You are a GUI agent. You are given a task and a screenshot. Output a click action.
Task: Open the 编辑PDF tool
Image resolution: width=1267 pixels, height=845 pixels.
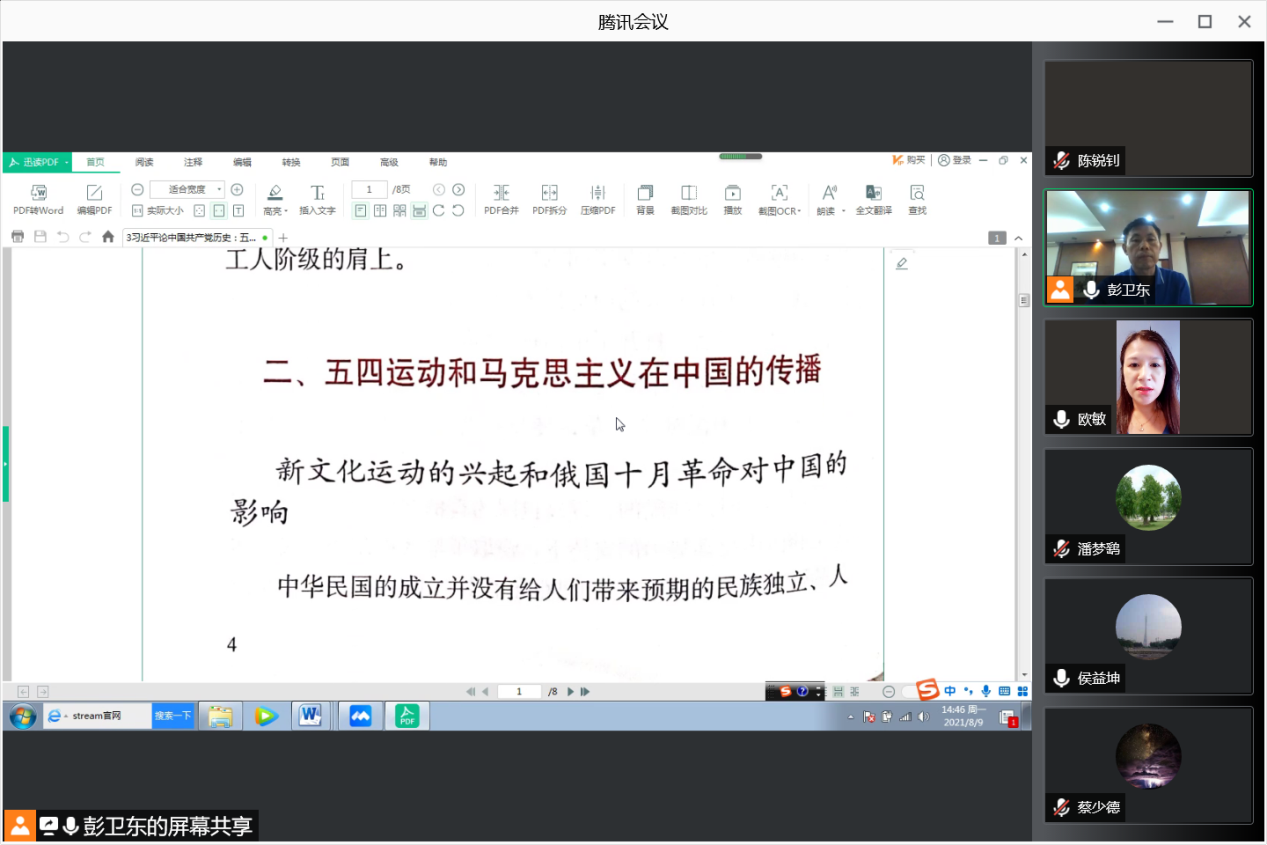[94, 193]
